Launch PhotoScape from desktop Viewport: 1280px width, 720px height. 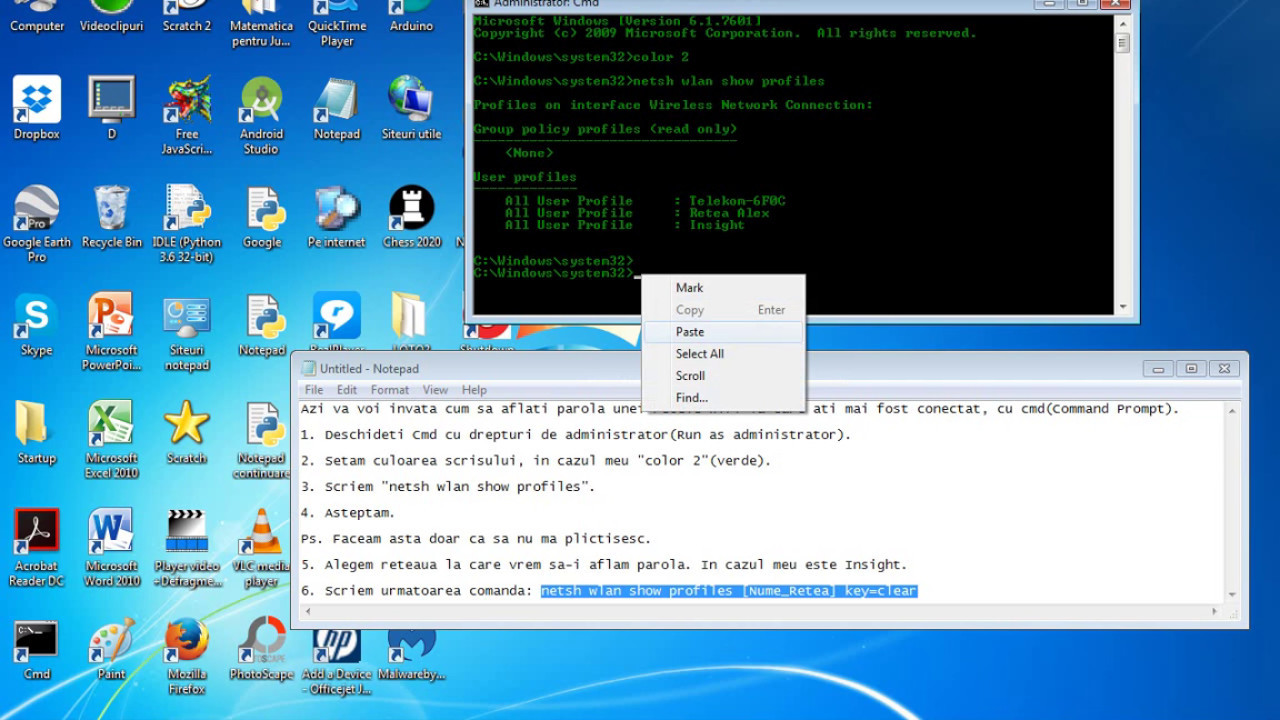point(262,648)
